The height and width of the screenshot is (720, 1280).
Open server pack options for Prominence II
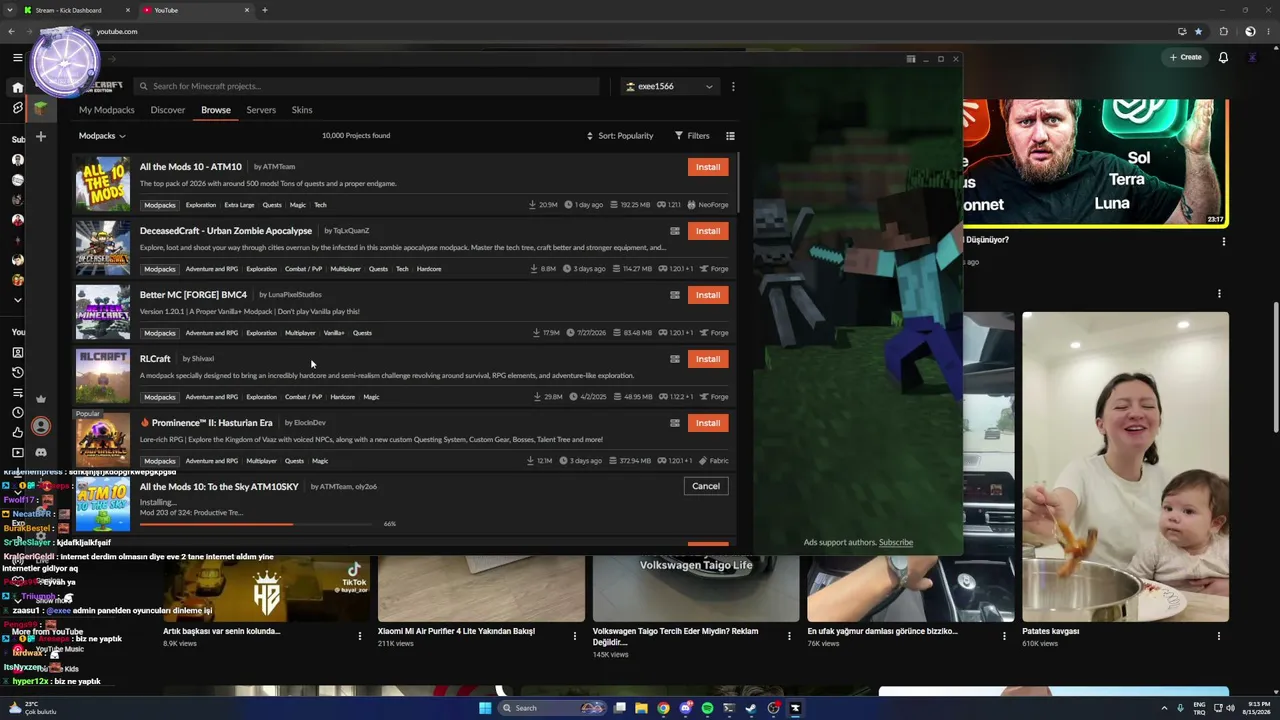tap(675, 423)
